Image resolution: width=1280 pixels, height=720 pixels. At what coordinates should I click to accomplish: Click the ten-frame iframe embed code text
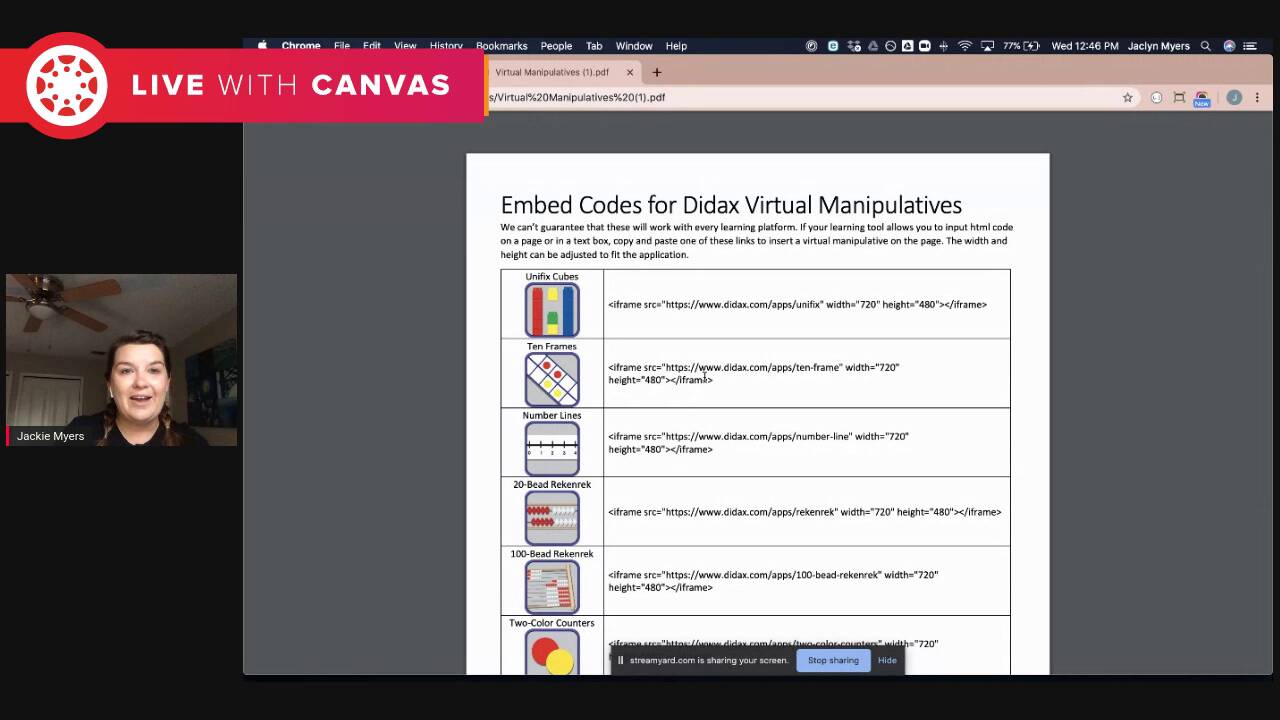(x=754, y=374)
